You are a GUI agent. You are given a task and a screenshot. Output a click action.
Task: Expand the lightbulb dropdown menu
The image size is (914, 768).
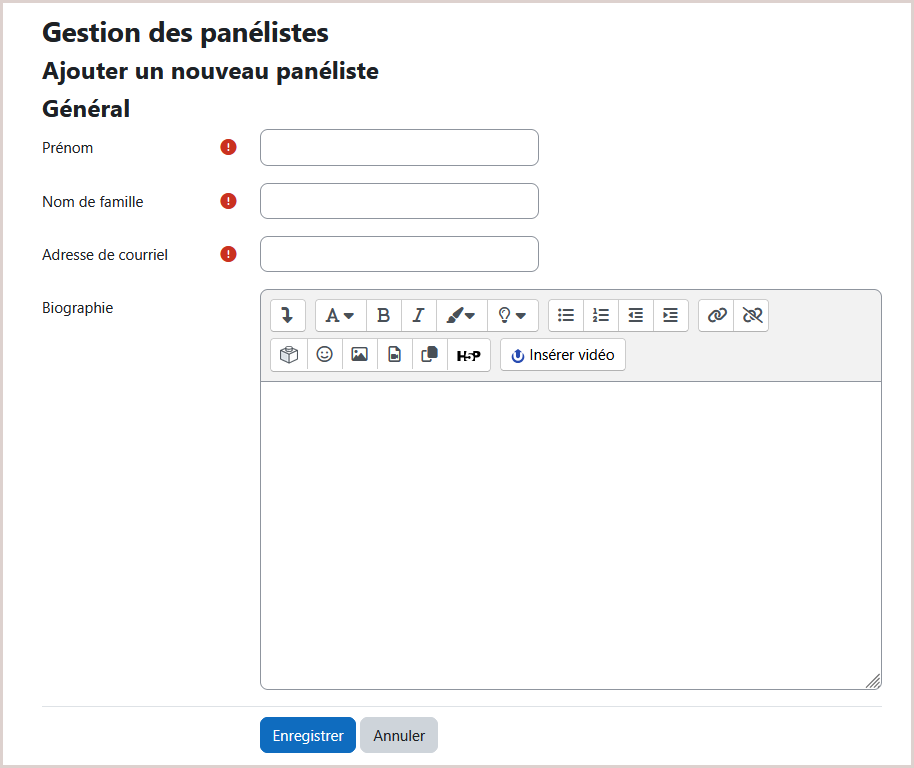point(513,315)
